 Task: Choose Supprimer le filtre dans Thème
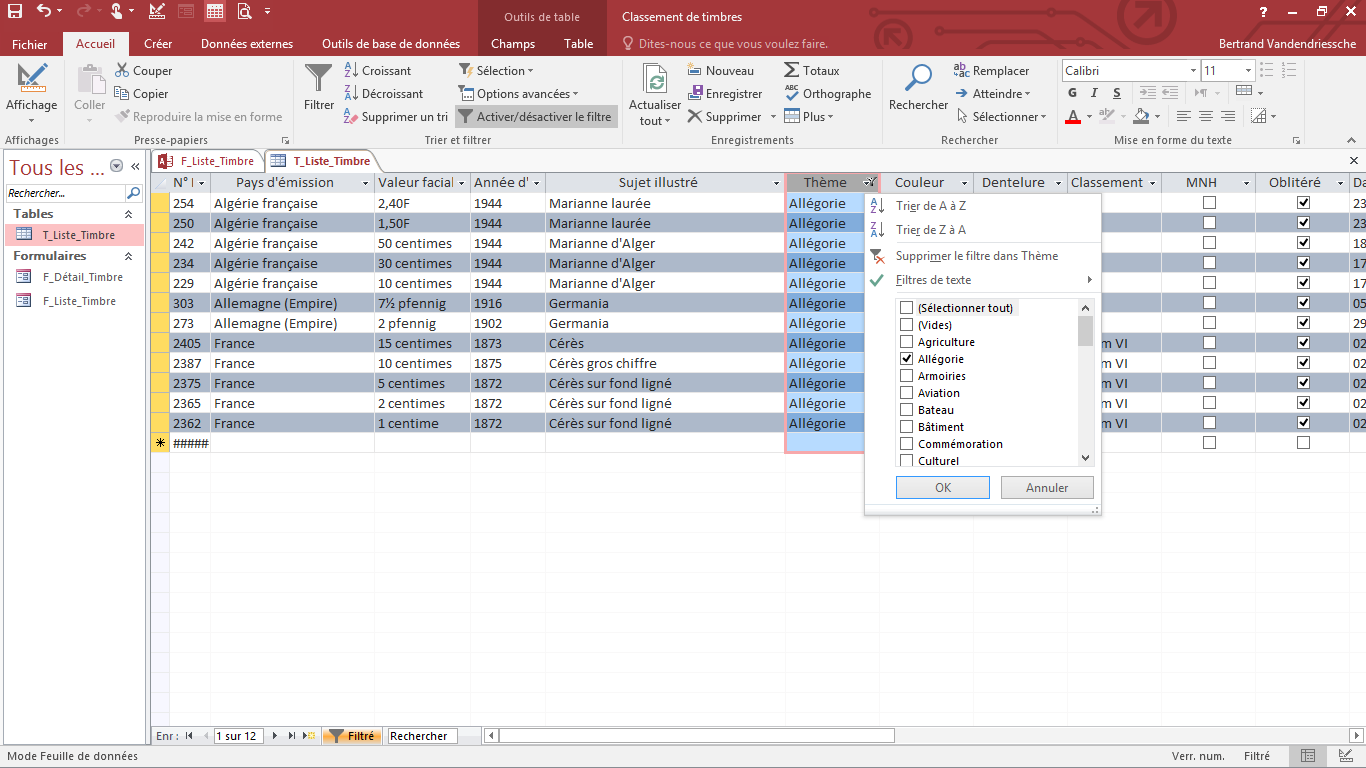click(x=977, y=256)
